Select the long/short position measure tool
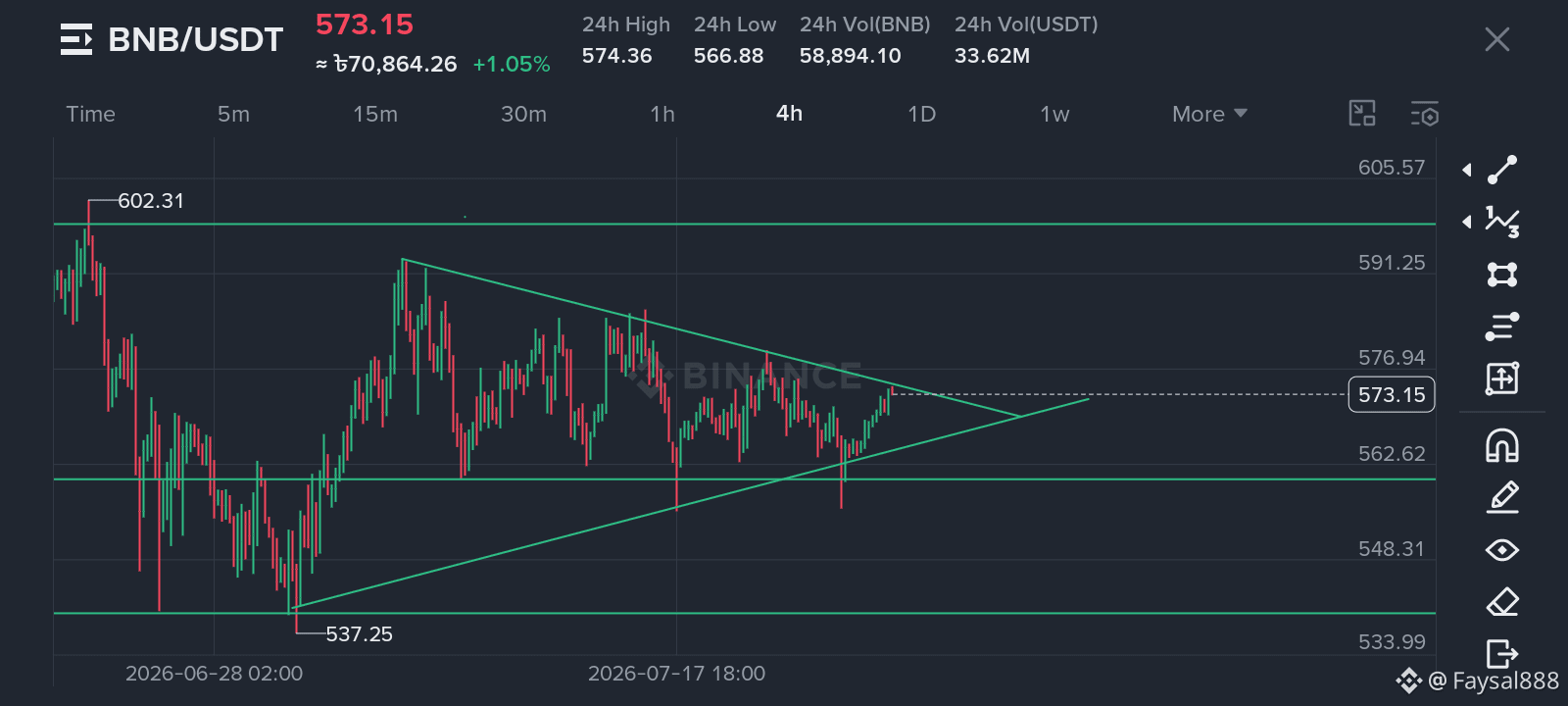This screenshot has height=706, width=1568. pyautogui.click(x=1502, y=378)
